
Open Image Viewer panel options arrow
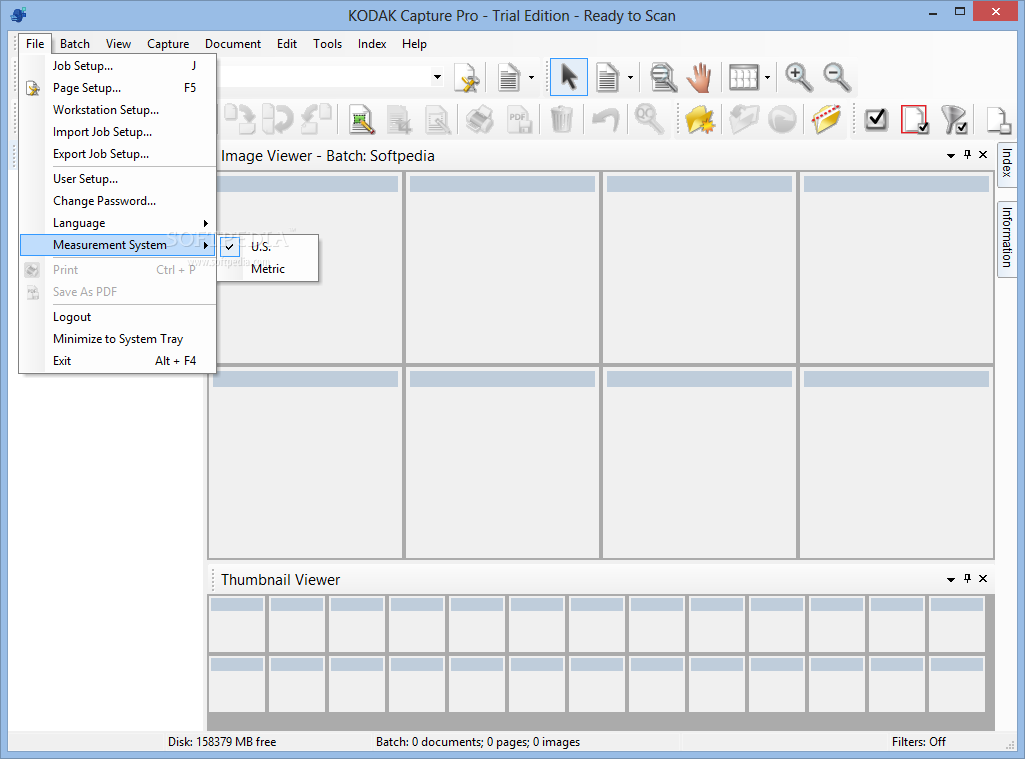pos(950,156)
